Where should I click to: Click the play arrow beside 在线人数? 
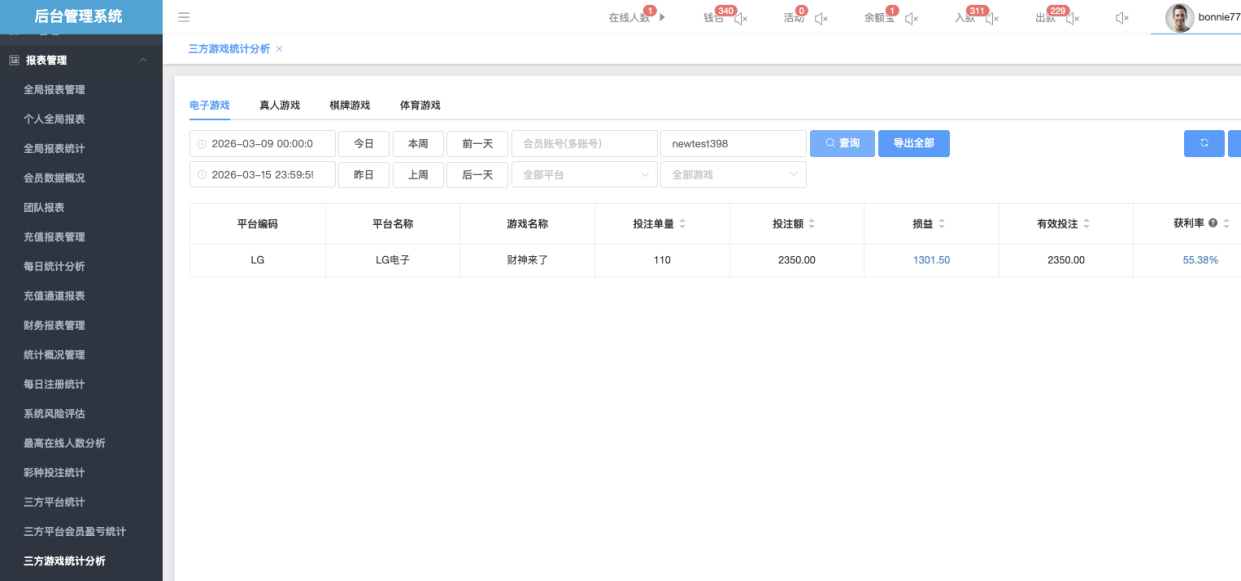coord(662,17)
